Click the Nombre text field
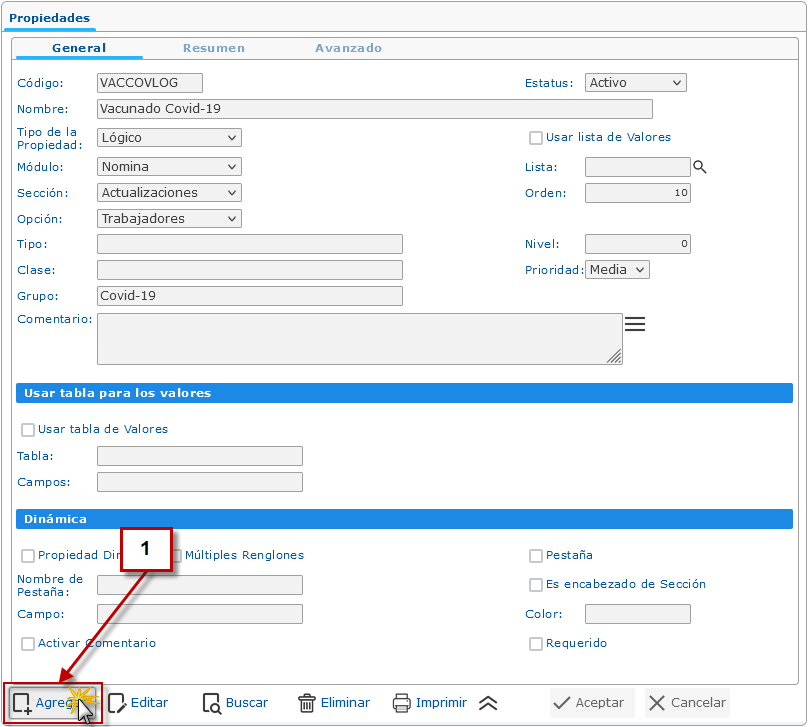Image resolution: width=808 pixels, height=727 pixels. click(x=374, y=109)
